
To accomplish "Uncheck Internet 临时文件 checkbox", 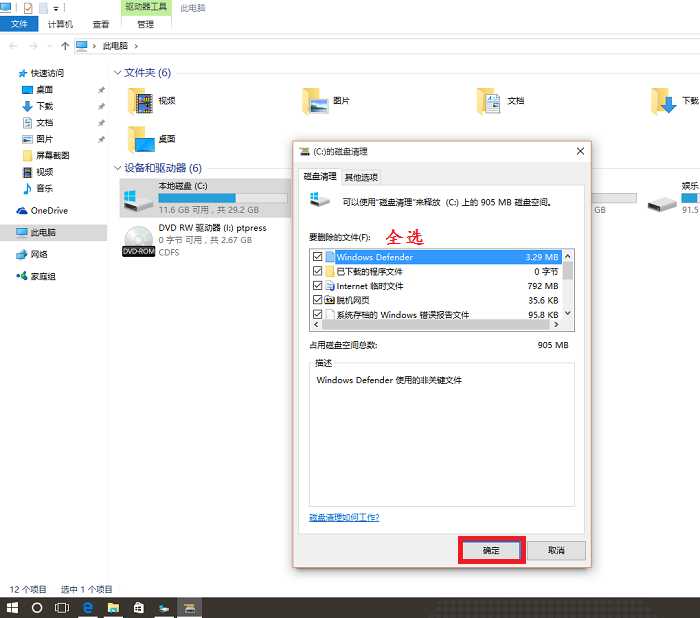I will [x=317, y=285].
